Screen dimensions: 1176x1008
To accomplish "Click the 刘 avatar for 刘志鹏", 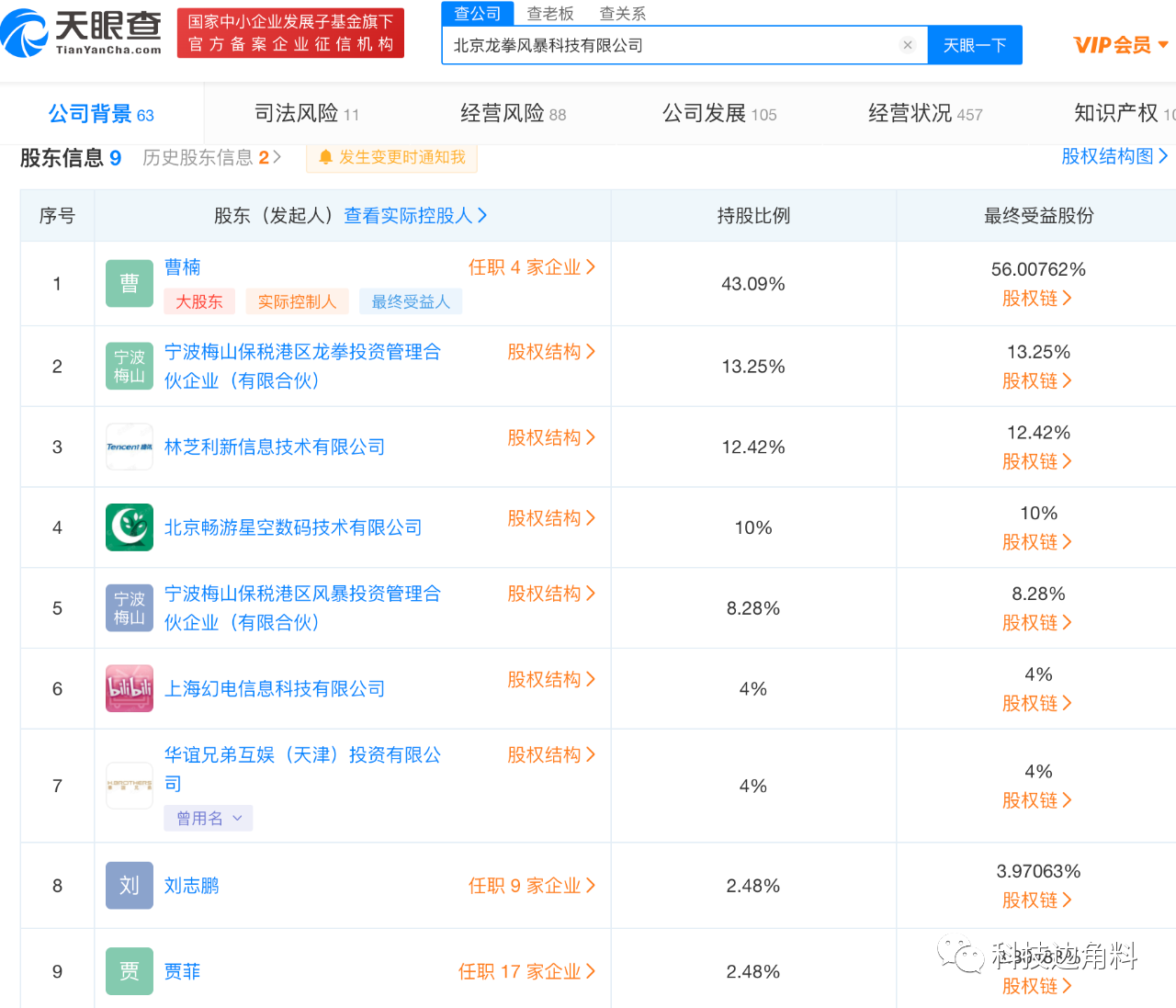I will pyautogui.click(x=129, y=885).
